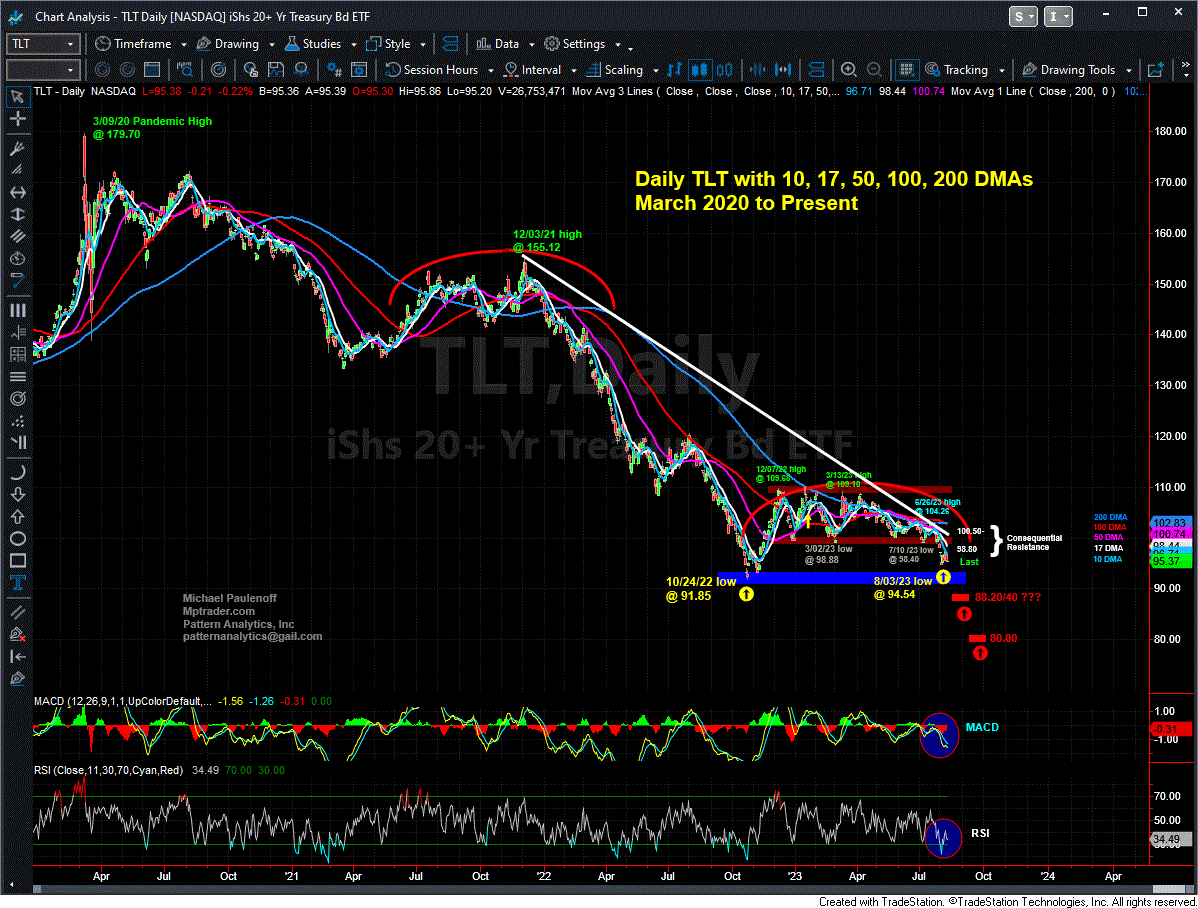The height and width of the screenshot is (908, 1198).
Task: Minimize the Chart Analysis window
Action: 1107,12
